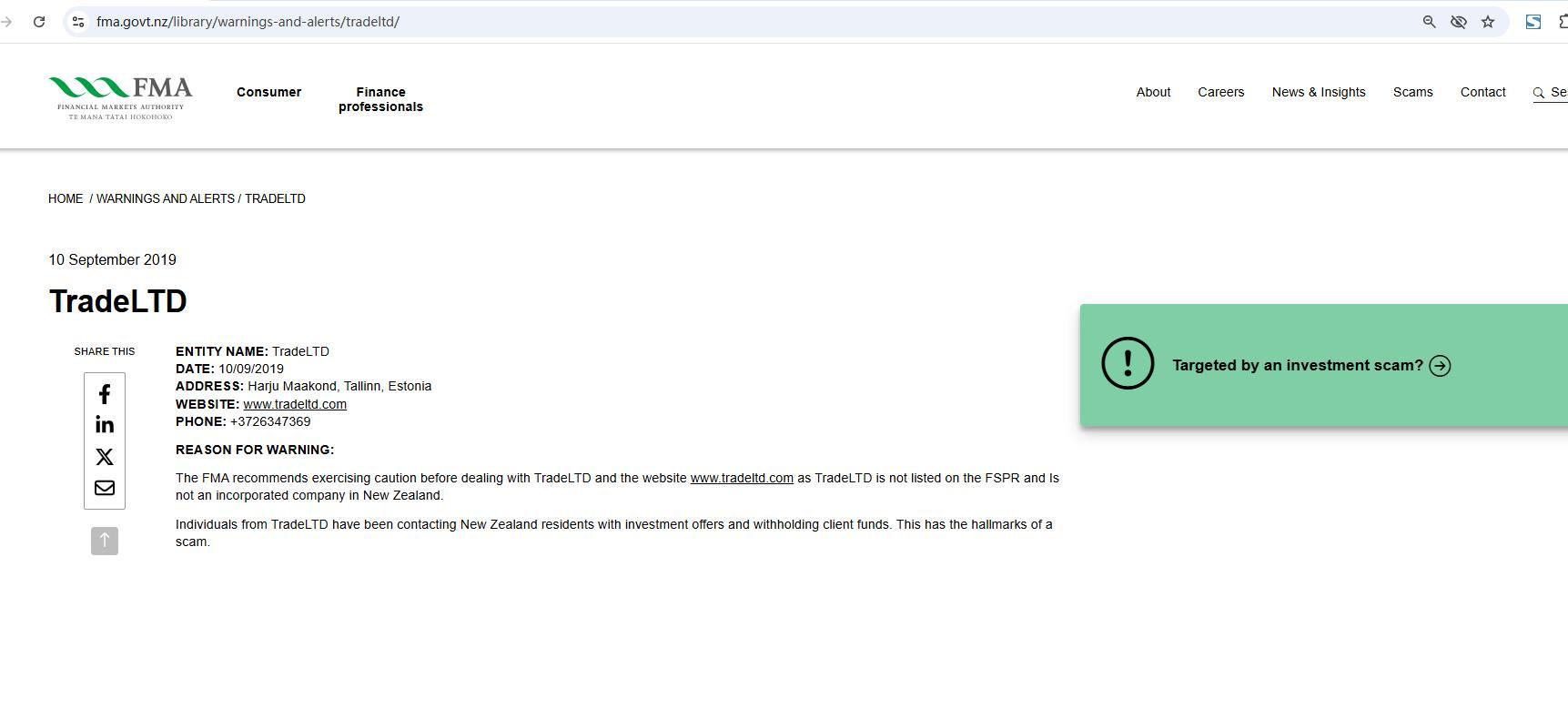The image size is (1568, 719).
Task: Open the Consumer menu
Action: coord(268,92)
